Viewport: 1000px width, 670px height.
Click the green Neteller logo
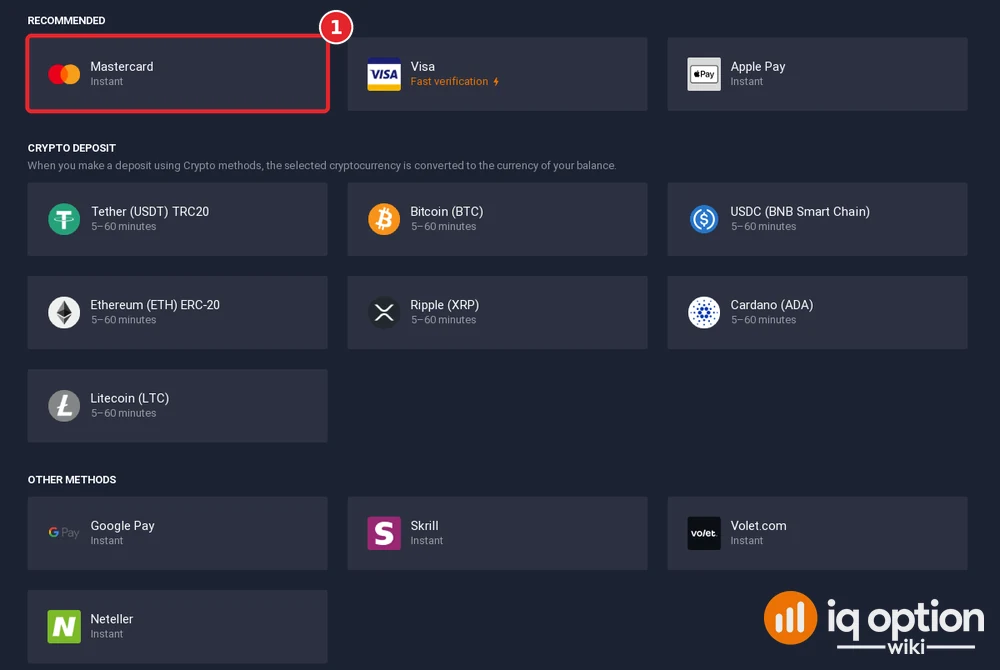[x=64, y=627]
